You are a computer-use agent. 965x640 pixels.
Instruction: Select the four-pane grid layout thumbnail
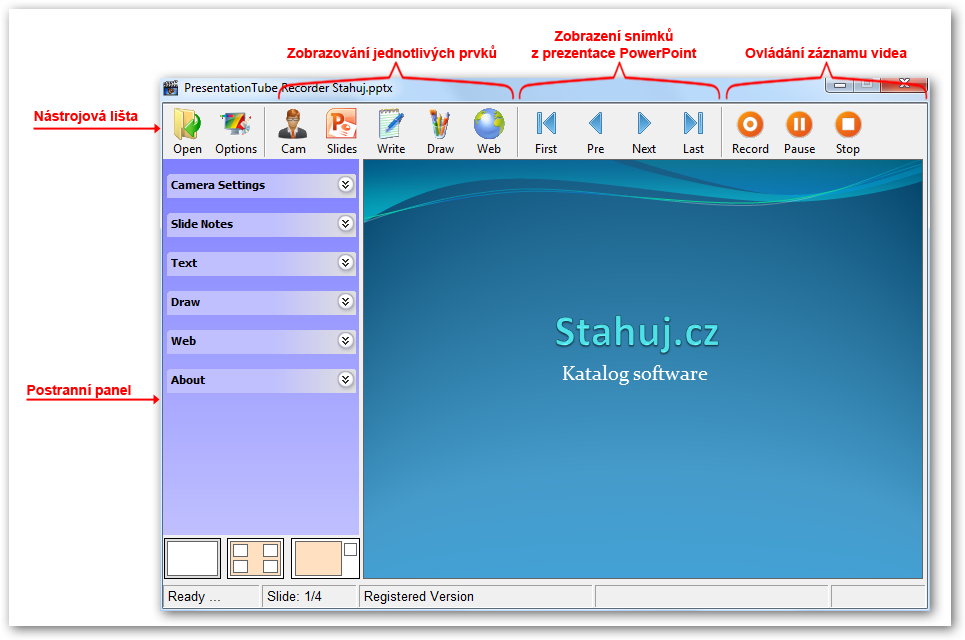coord(255,558)
